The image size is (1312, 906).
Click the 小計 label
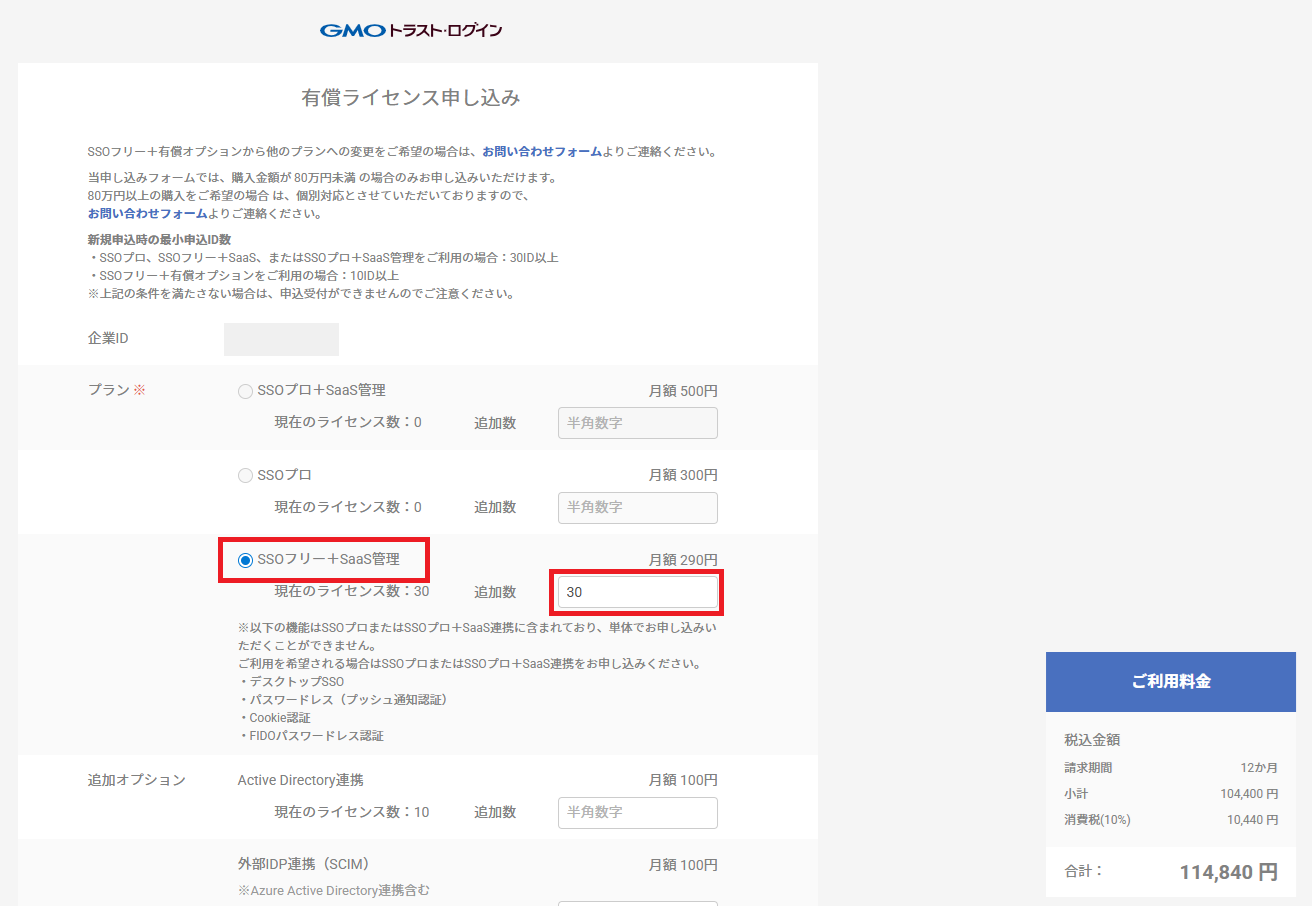tap(1076, 794)
